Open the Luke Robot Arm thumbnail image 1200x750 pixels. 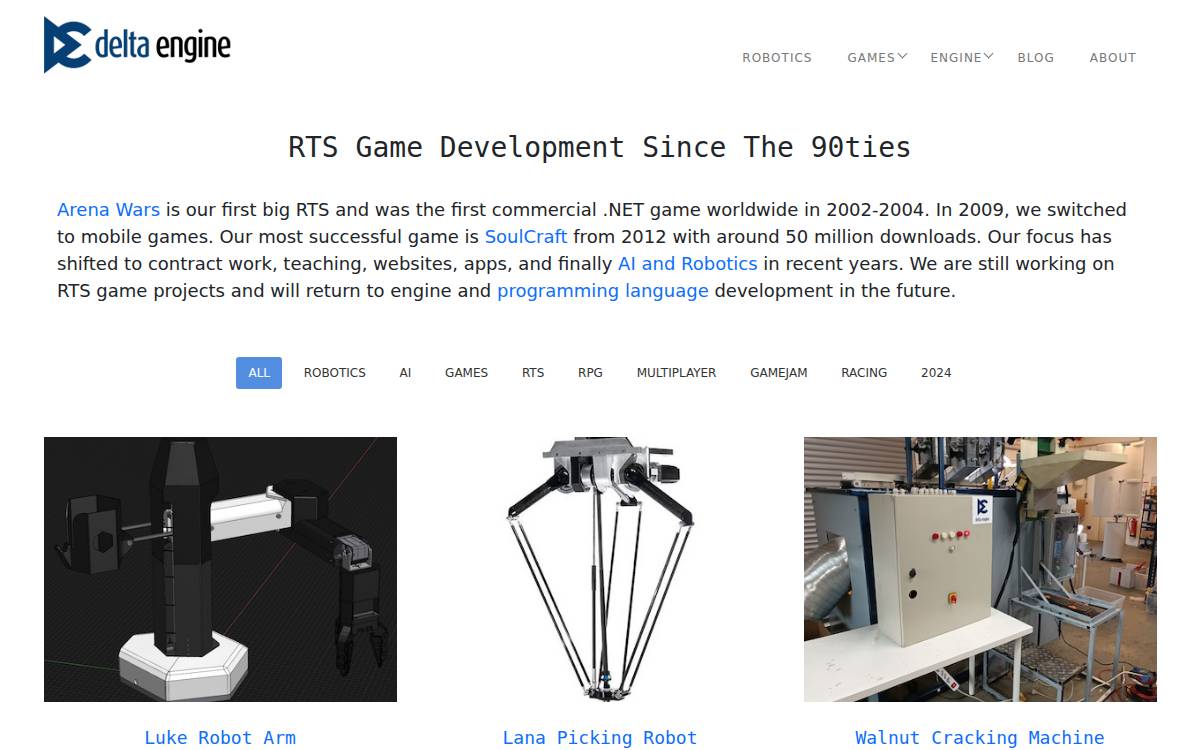tap(220, 569)
